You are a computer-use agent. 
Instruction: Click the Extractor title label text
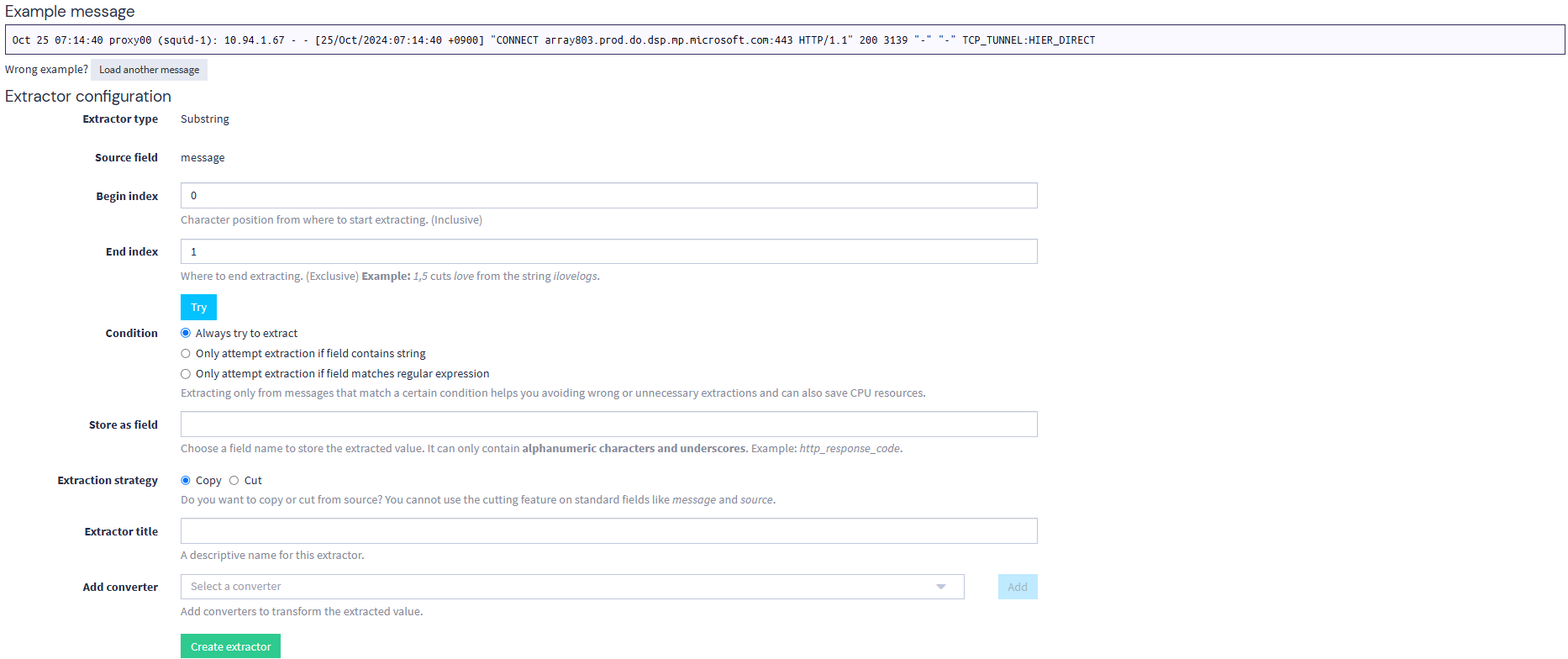click(x=121, y=531)
